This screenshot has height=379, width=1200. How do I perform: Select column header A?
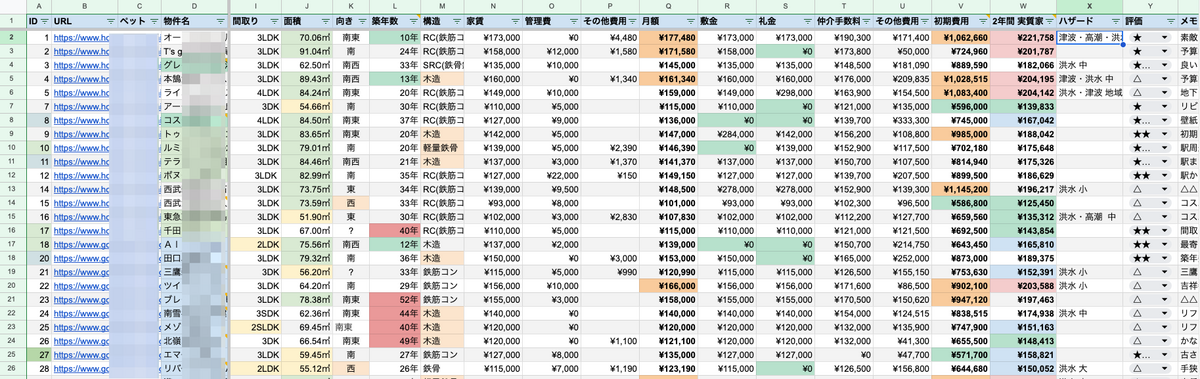pos(38,6)
